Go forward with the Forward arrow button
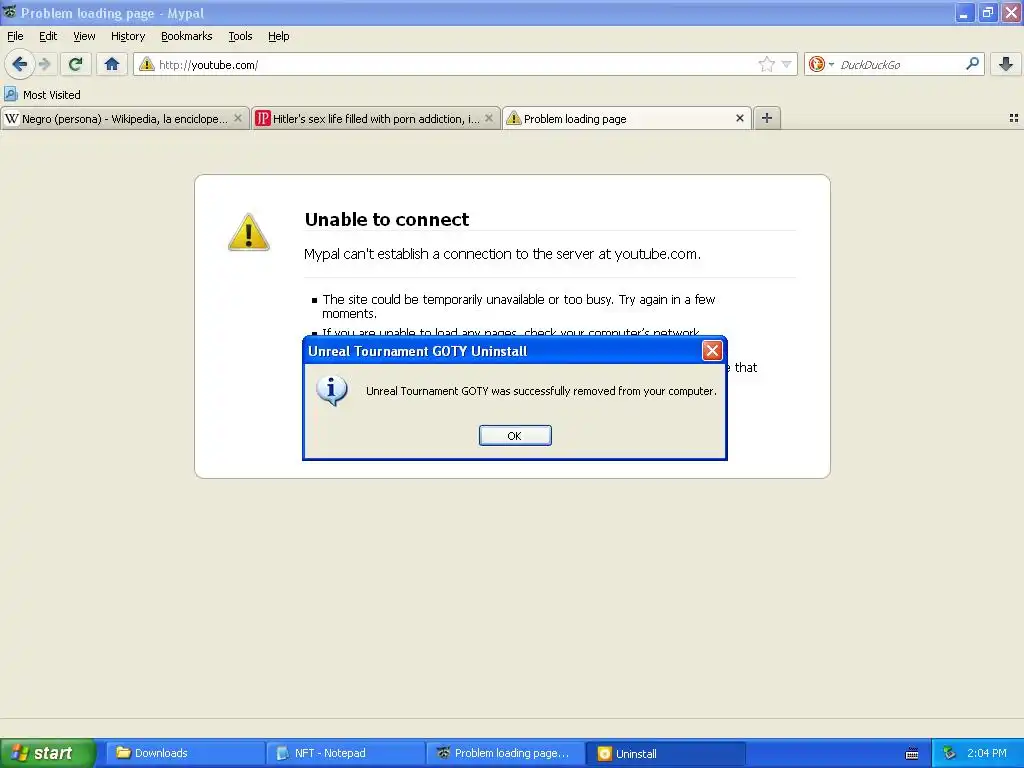Screen dimensions: 1024x768 click(x=45, y=64)
